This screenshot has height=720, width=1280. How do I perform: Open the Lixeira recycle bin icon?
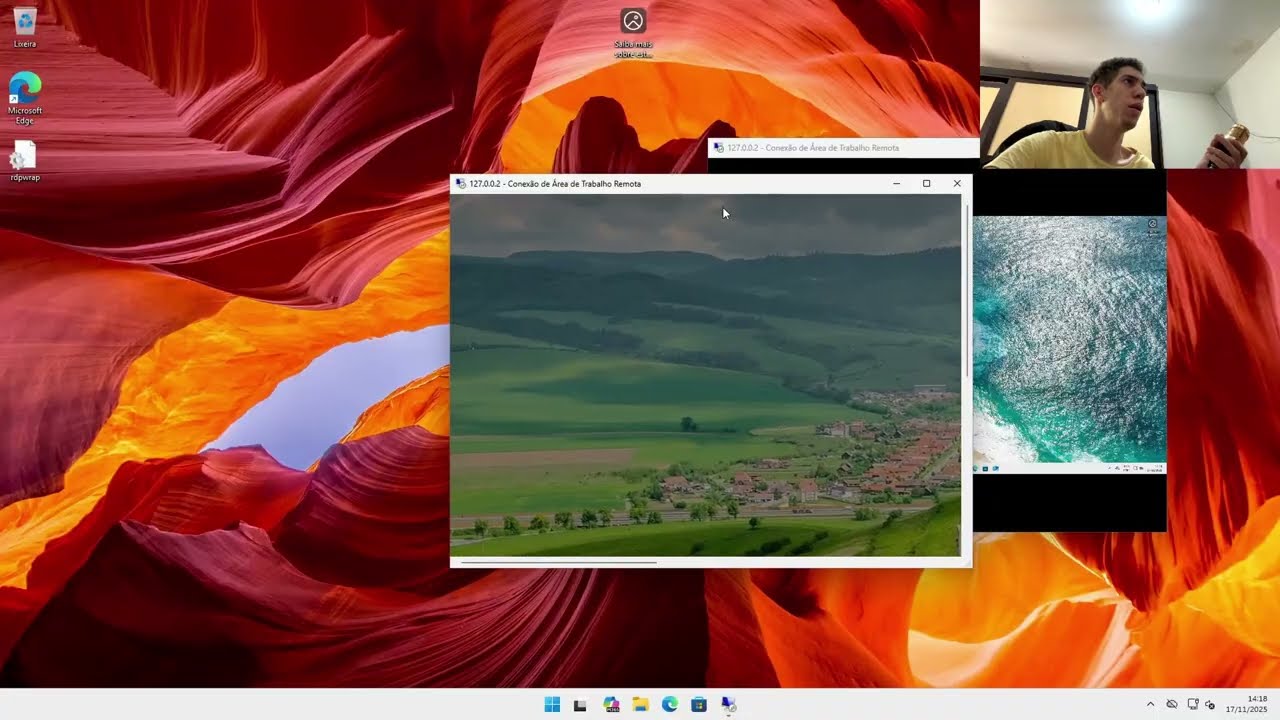pos(25,27)
